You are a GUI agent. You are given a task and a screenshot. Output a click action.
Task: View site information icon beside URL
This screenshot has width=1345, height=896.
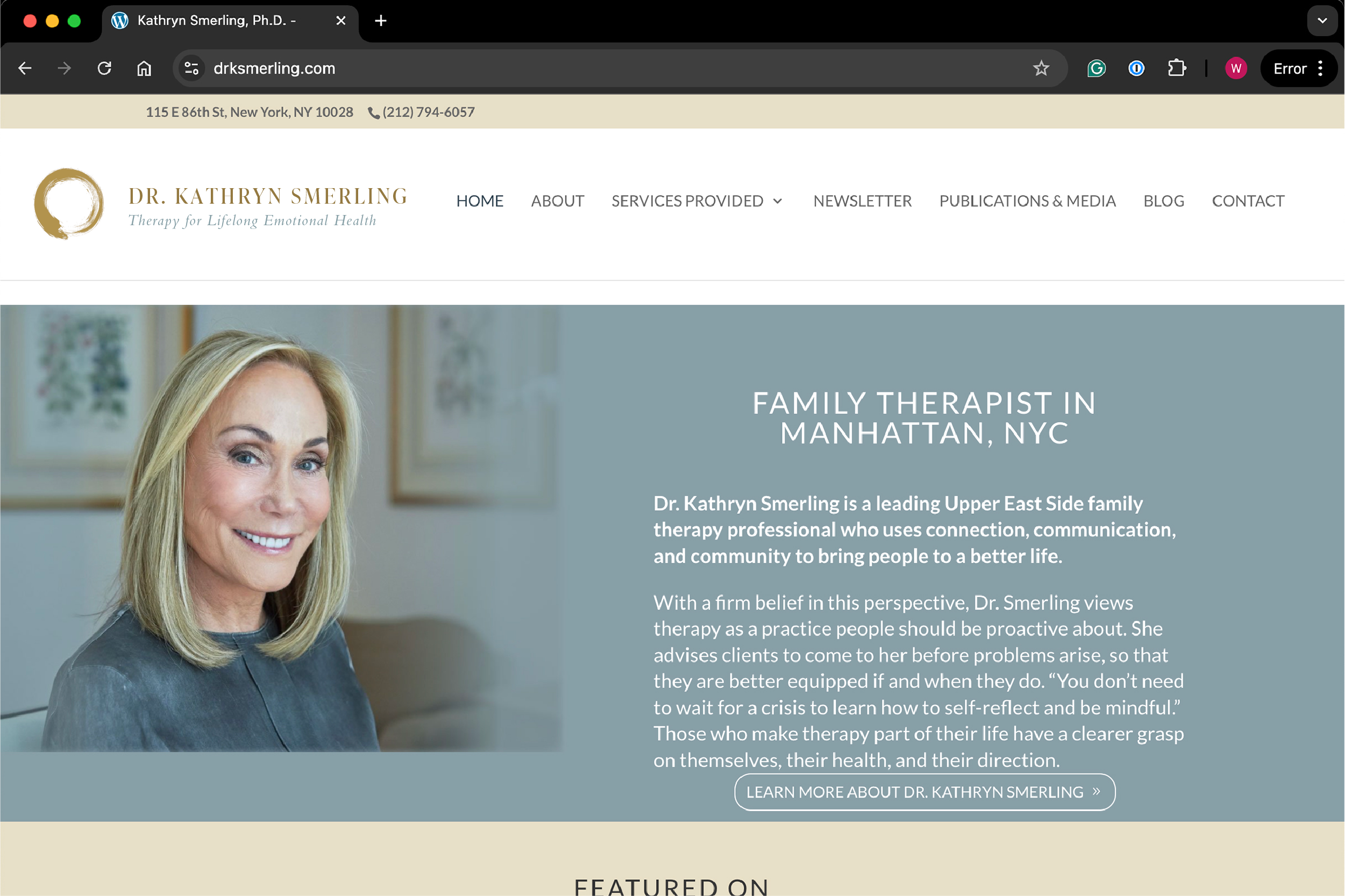pos(191,69)
